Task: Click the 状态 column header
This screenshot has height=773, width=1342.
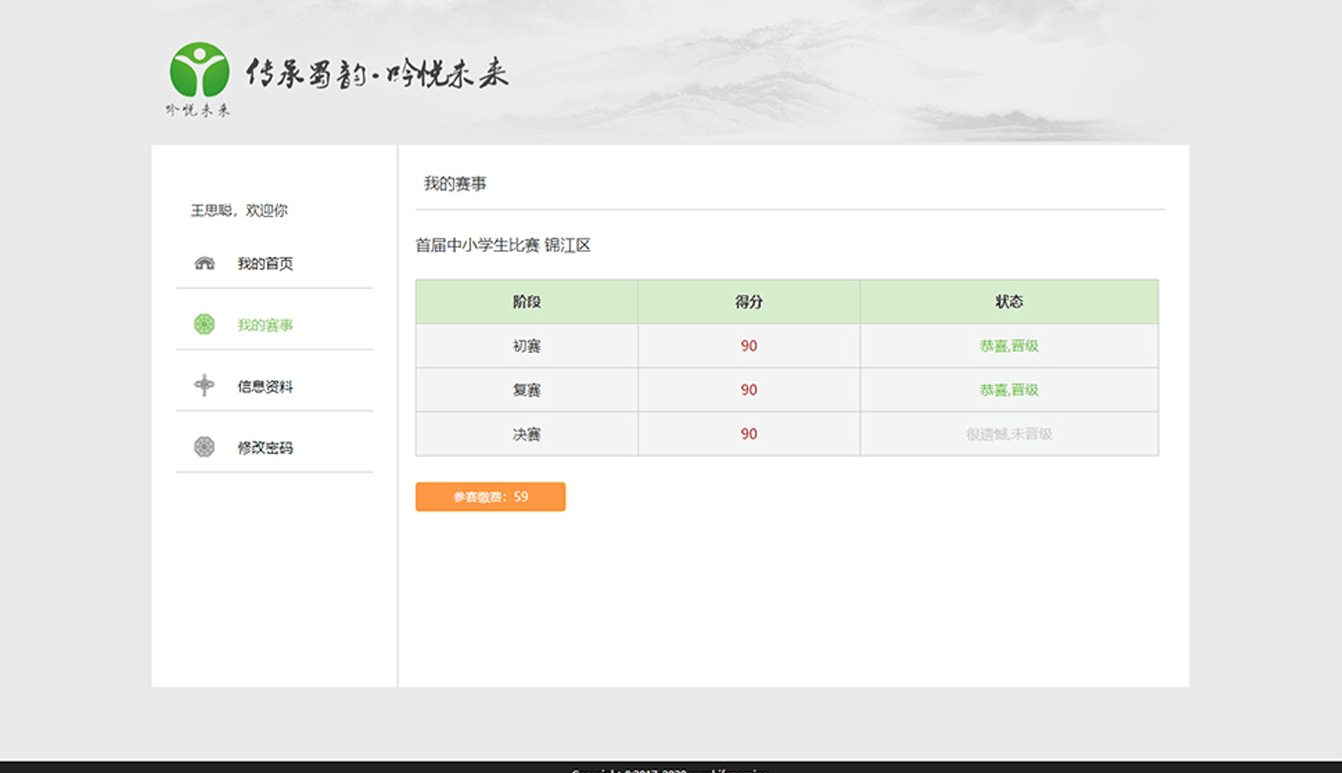Action: pos(1009,302)
